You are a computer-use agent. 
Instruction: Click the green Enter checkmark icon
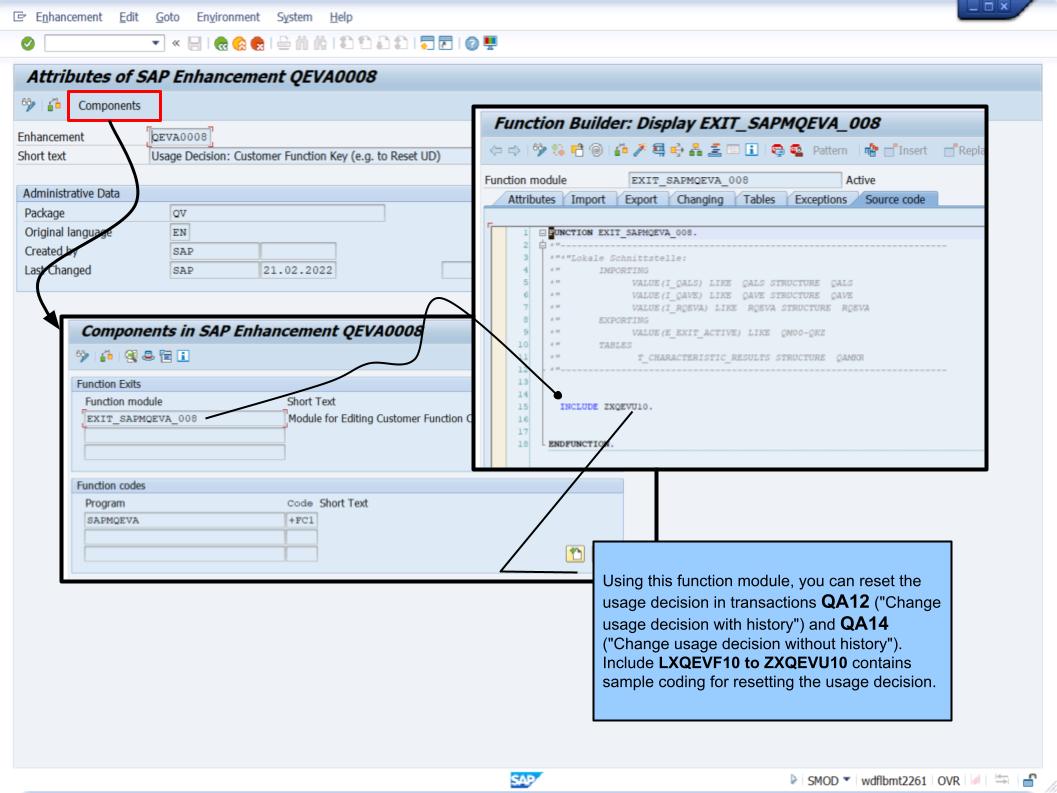(28, 44)
